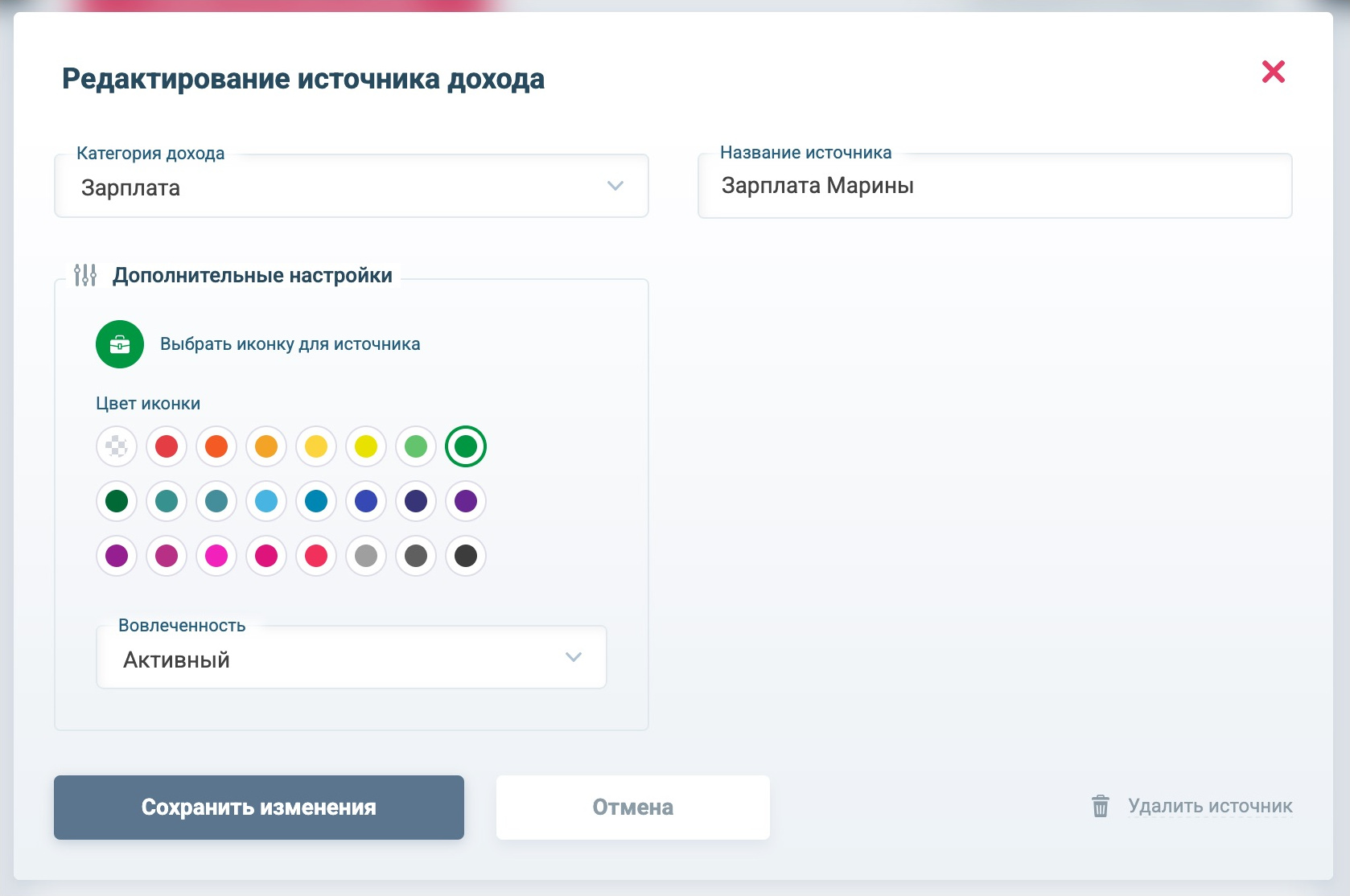Click the selected green color swatch

pos(466,446)
